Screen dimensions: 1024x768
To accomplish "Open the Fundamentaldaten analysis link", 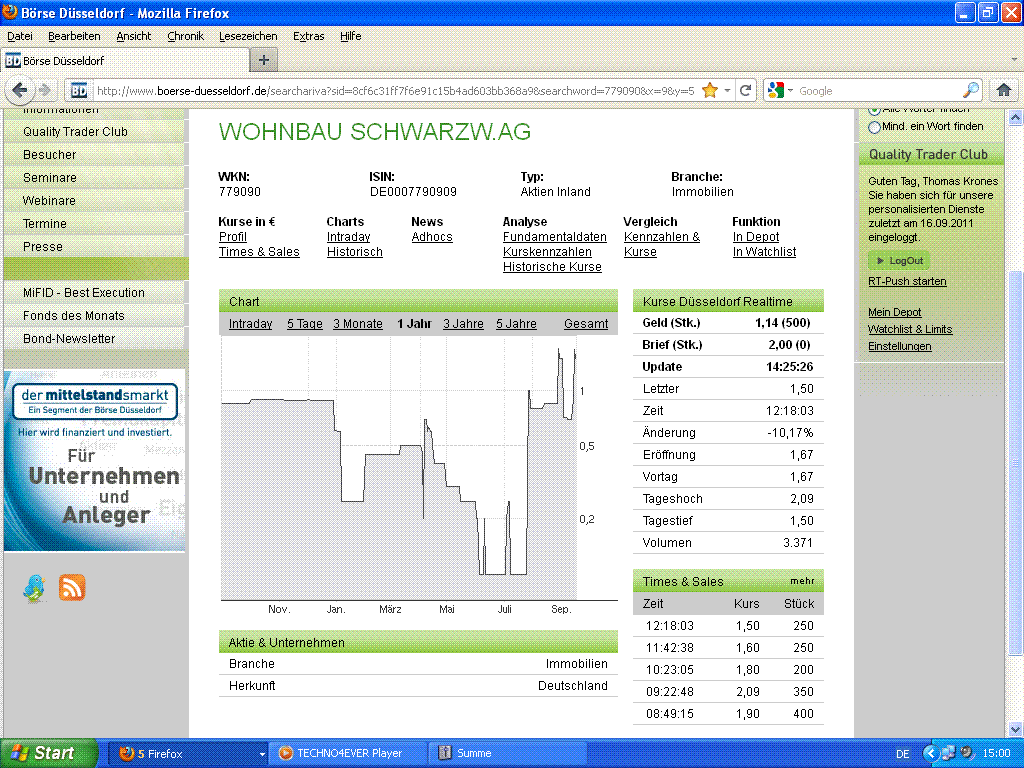I will (553, 238).
